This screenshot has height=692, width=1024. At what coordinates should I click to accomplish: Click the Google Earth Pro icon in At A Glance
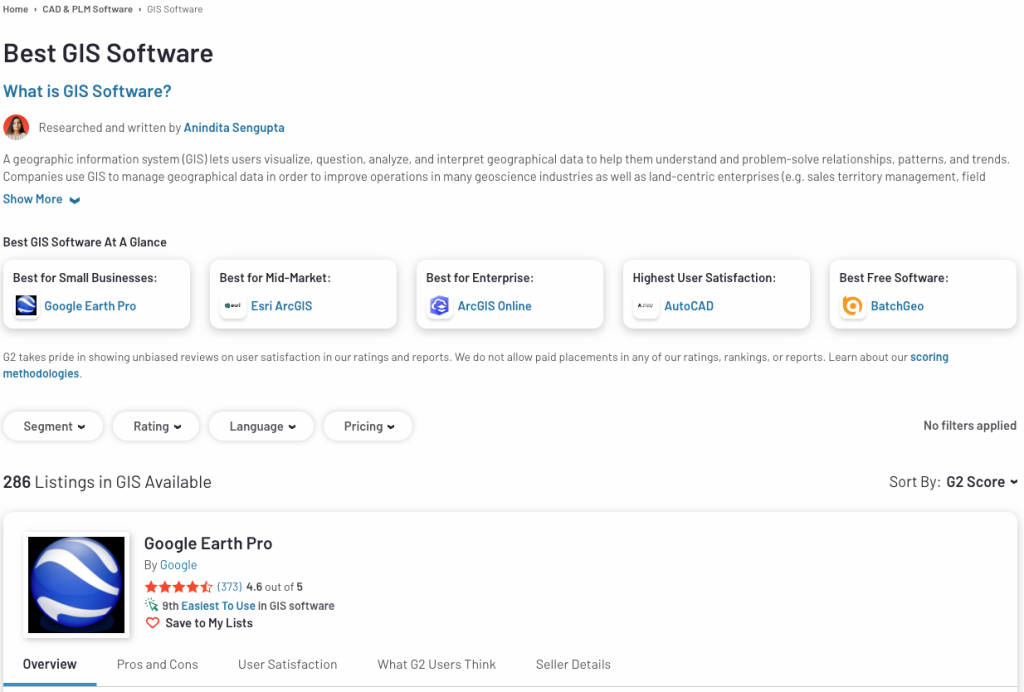pos(26,306)
